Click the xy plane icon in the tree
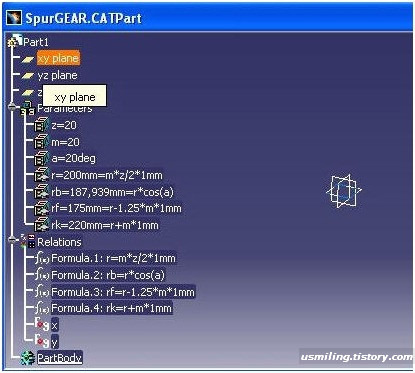Viewport: 415px width, 373px height. click(x=28, y=59)
